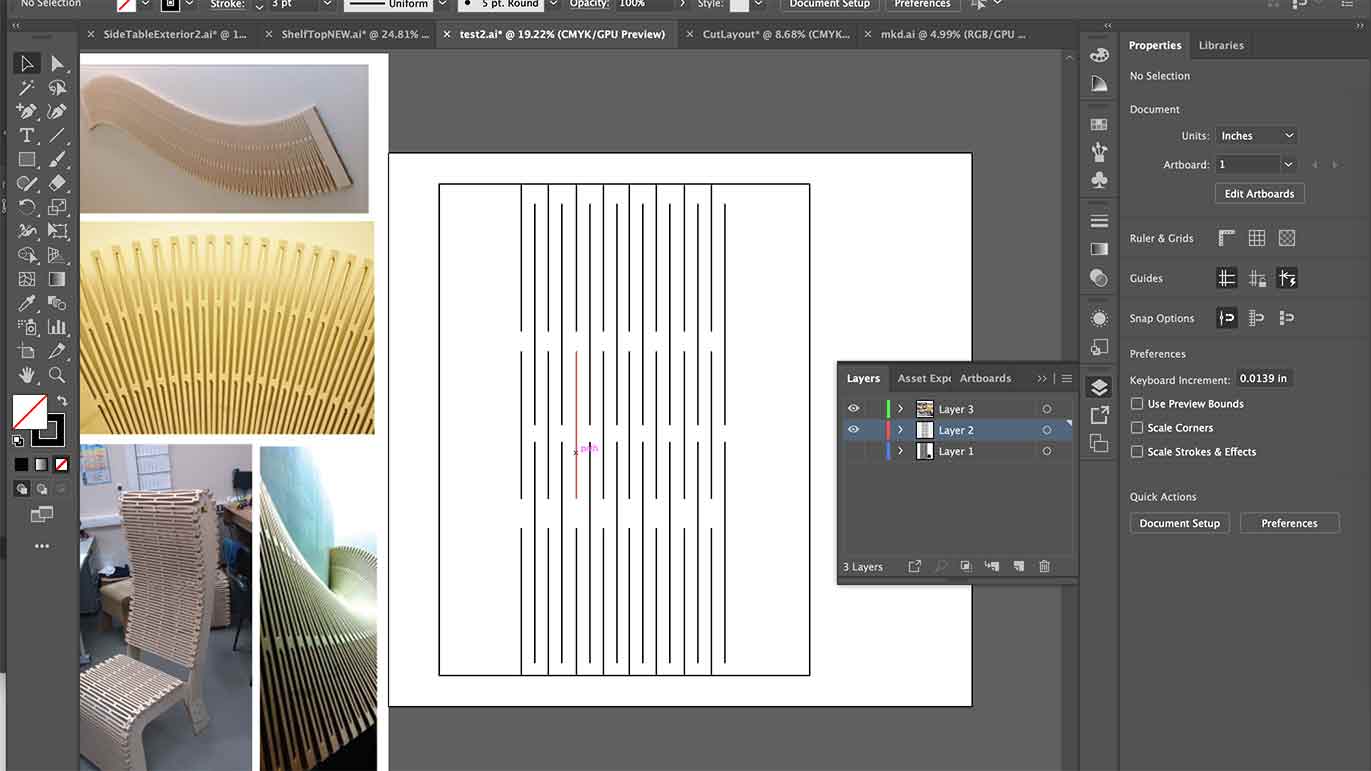This screenshot has width=1371, height=771.
Task: Choose the Direct Selection tool
Action: pos(57,64)
